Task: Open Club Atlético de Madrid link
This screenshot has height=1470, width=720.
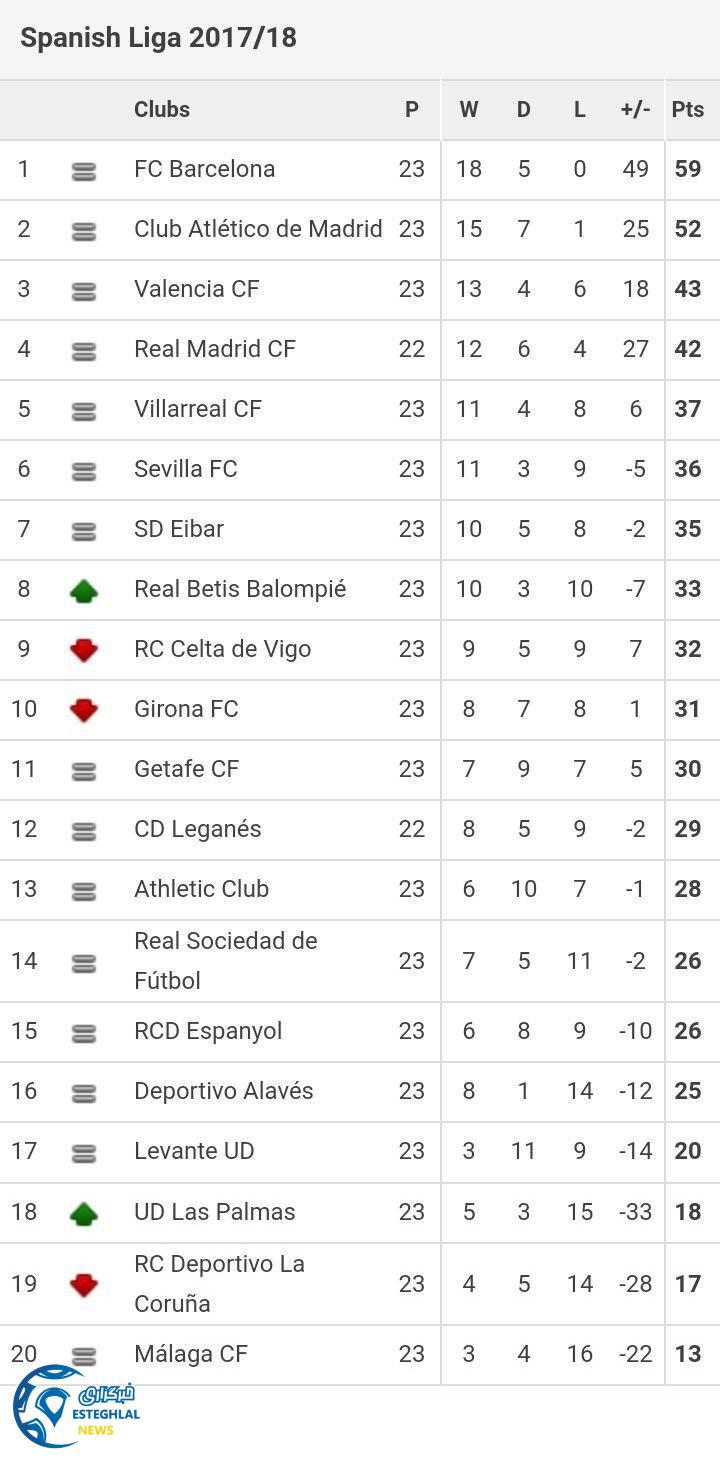Action: pos(258,229)
